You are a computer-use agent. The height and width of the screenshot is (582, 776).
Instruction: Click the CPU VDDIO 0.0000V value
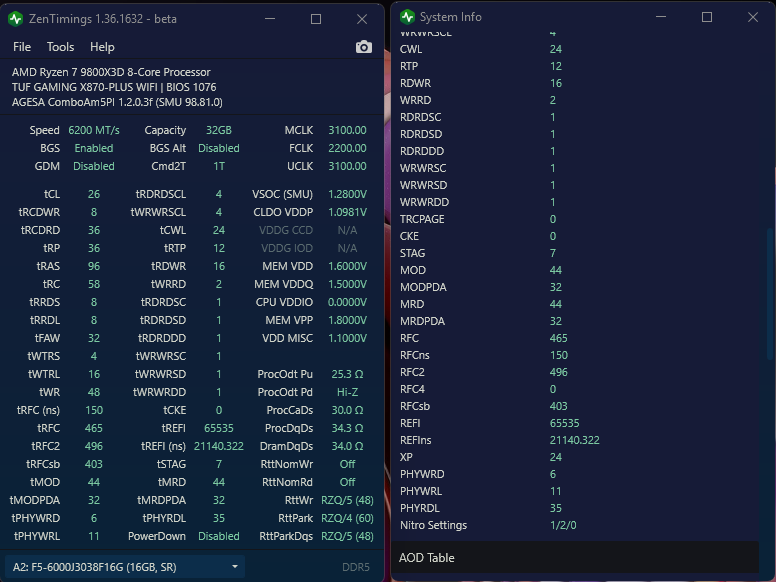(347, 302)
